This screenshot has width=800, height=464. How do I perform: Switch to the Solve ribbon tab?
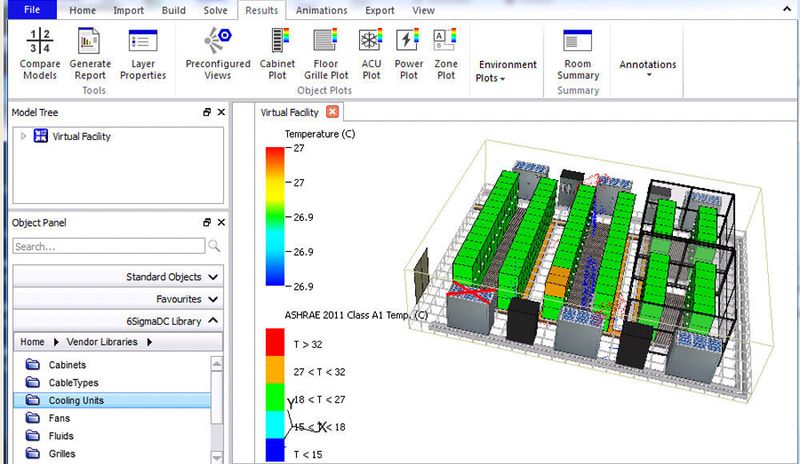coord(215,10)
